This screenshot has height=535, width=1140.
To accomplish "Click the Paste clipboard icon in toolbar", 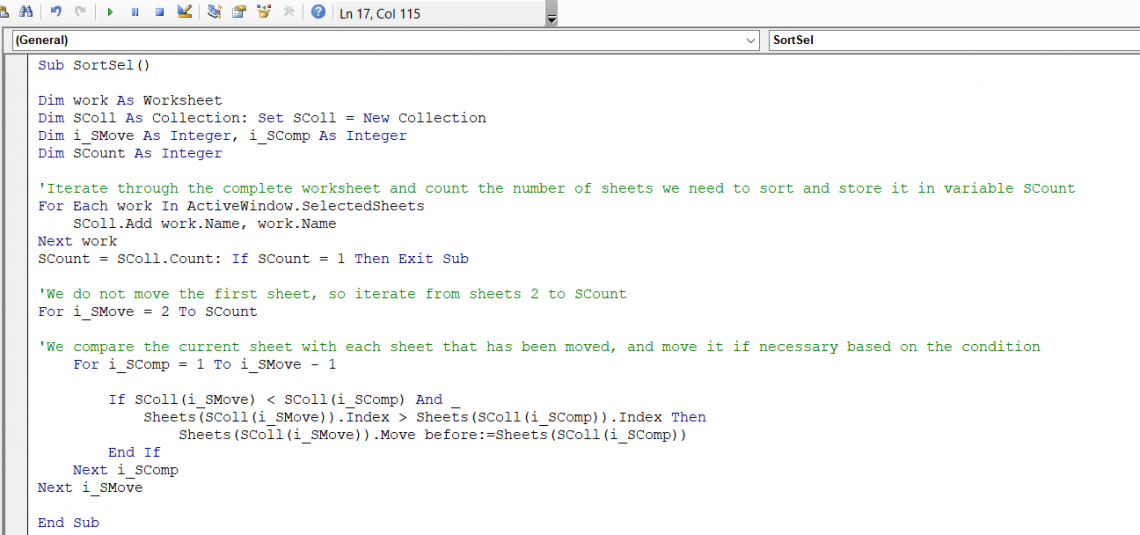I will 4,12.
